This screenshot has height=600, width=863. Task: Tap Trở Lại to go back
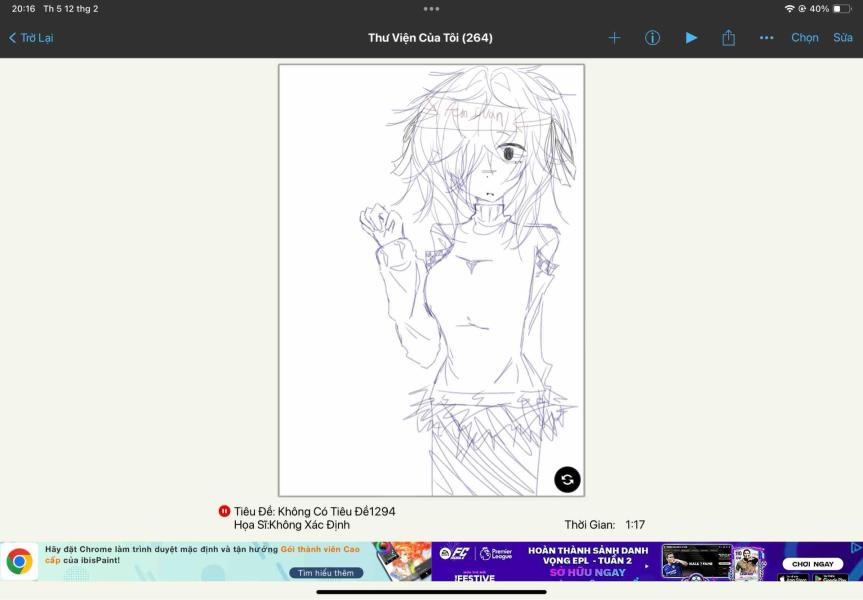coord(36,37)
